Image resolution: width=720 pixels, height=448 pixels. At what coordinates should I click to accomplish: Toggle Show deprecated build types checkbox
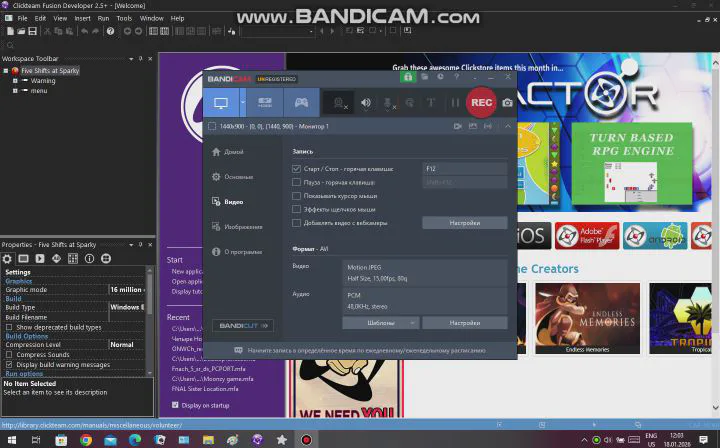tap(9, 327)
